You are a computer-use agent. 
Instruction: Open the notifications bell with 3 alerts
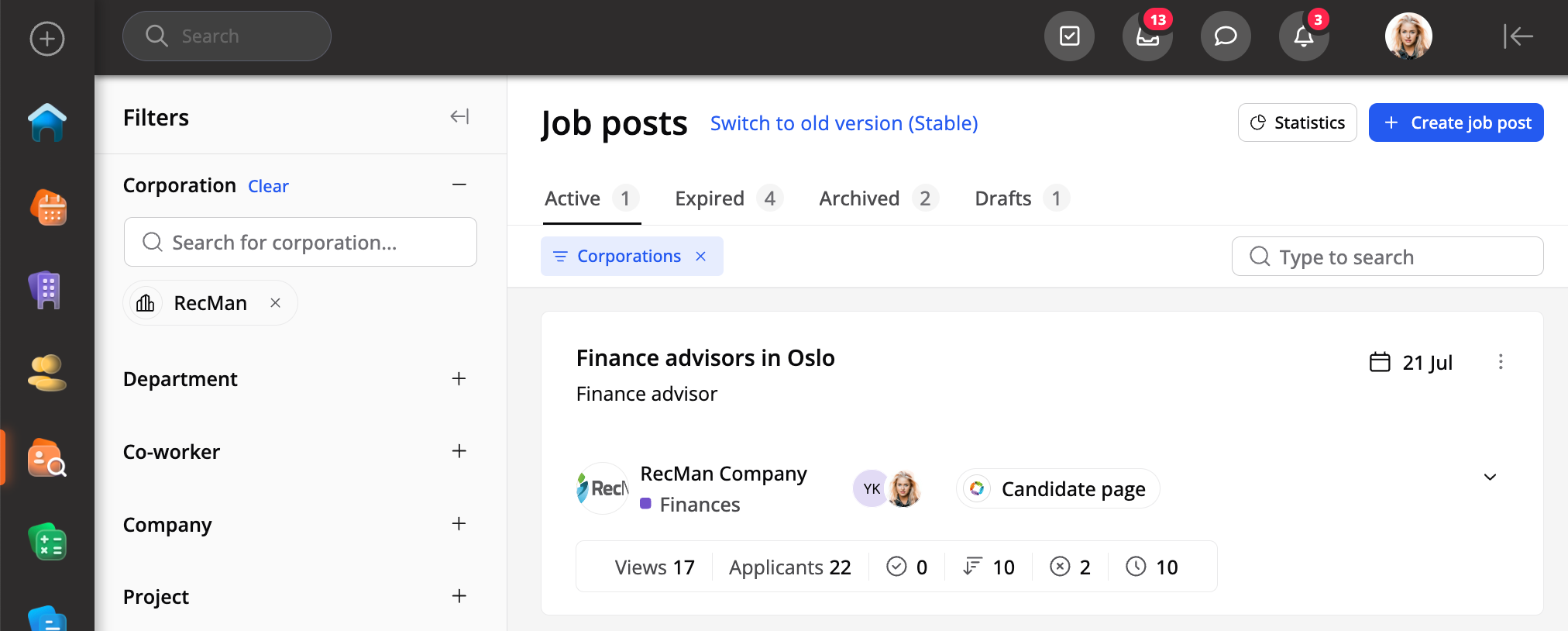pyautogui.click(x=1304, y=36)
